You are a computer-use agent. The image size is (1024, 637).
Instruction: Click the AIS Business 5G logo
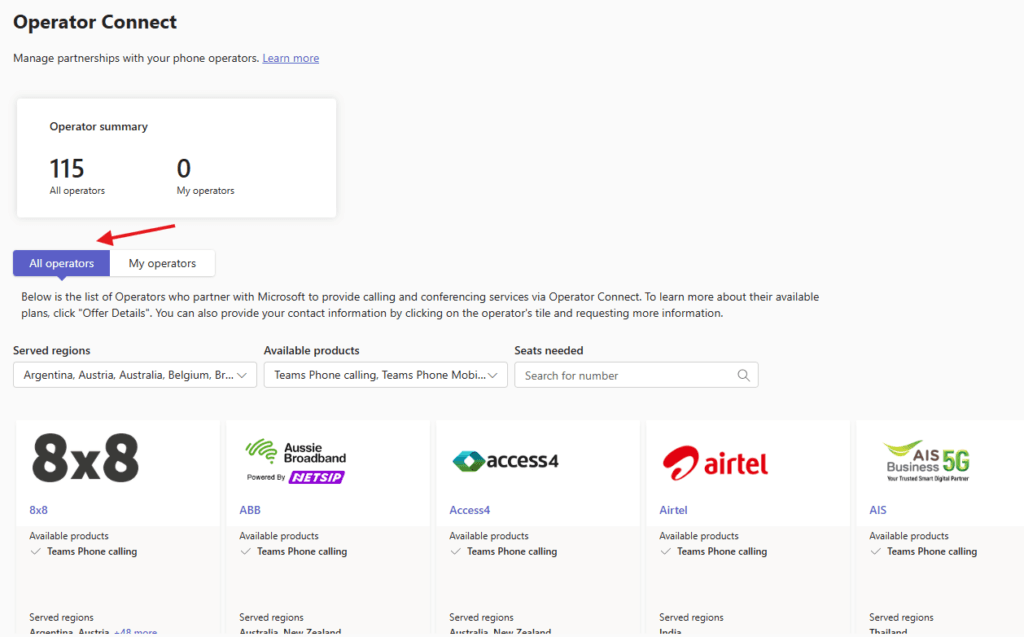coord(926,458)
